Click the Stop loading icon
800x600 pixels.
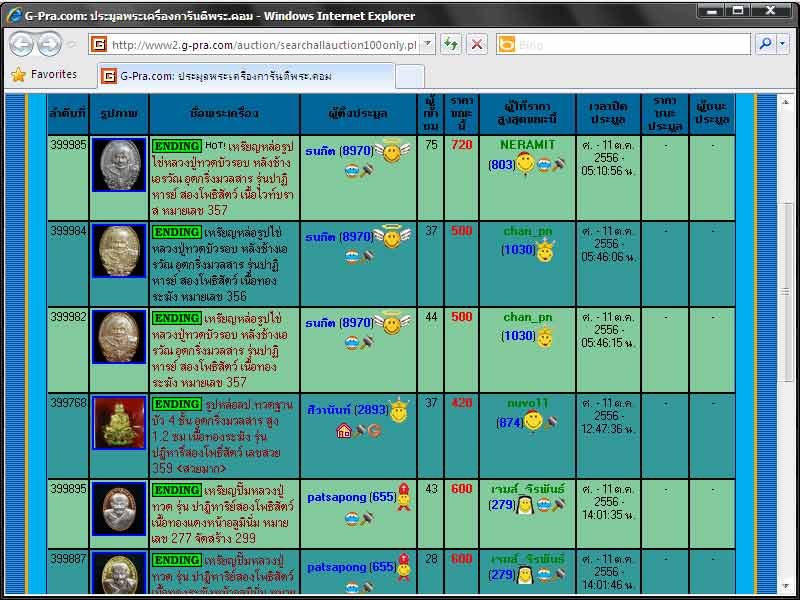477,44
